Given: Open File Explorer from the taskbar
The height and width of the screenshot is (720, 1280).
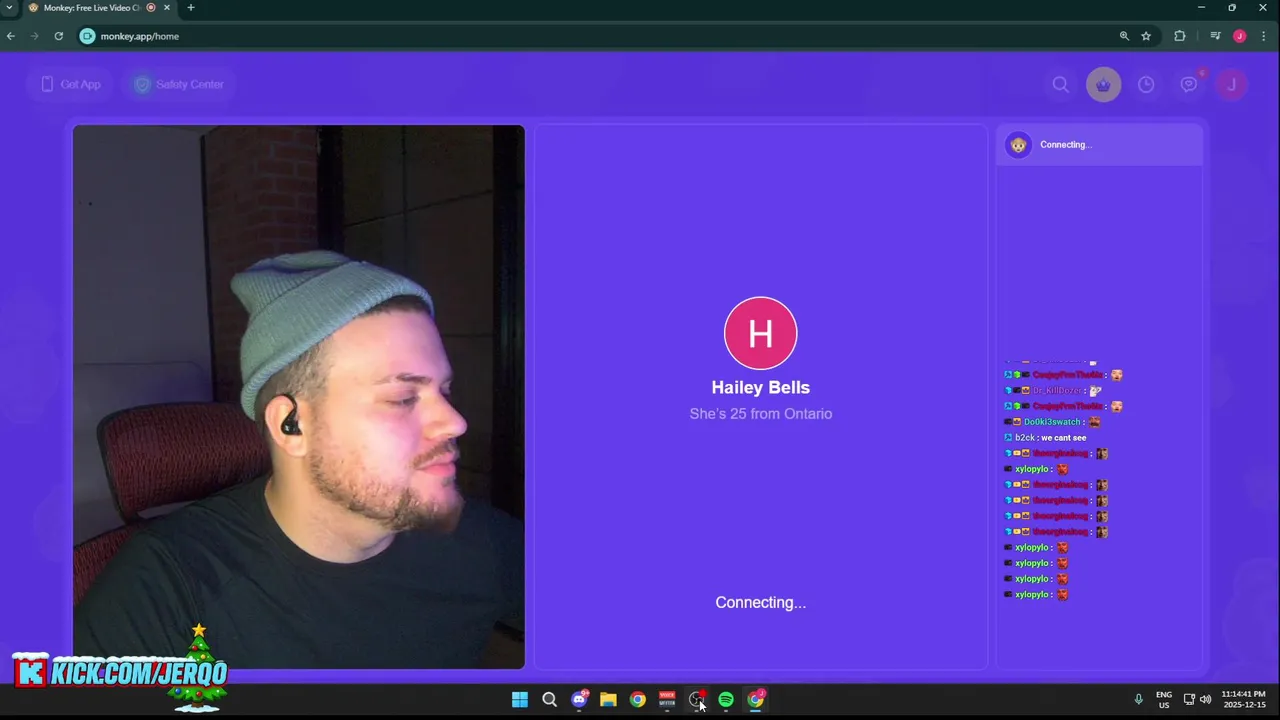Looking at the screenshot, I should pyautogui.click(x=608, y=700).
